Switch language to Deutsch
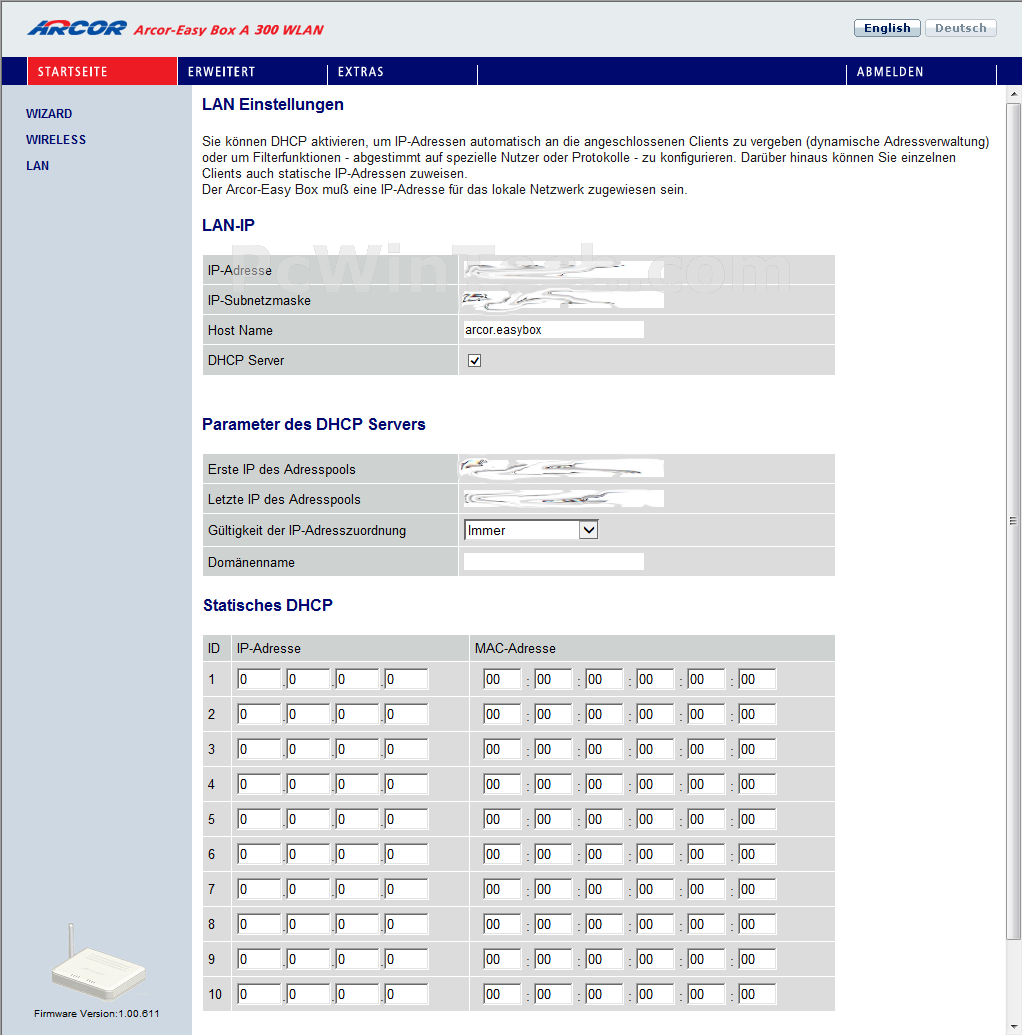This screenshot has width=1022, height=1035. click(961, 28)
